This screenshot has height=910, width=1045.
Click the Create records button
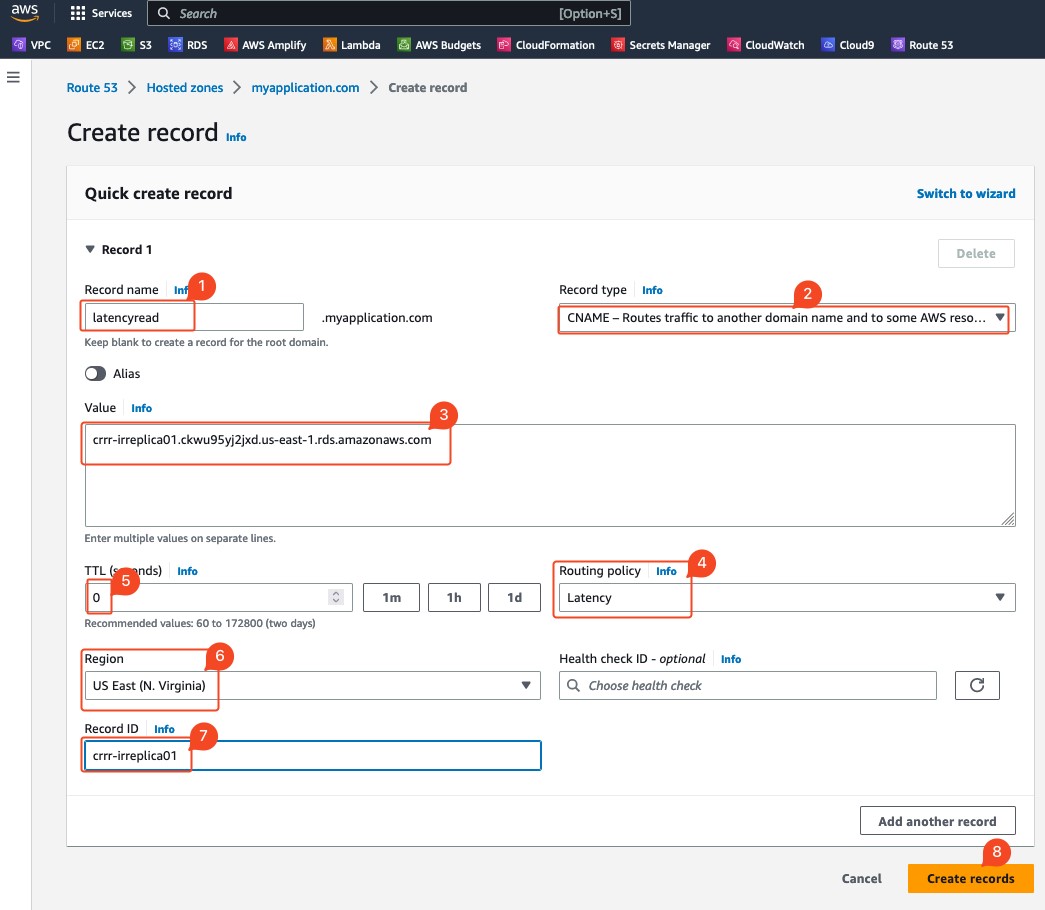pyautogui.click(x=970, y=879)
